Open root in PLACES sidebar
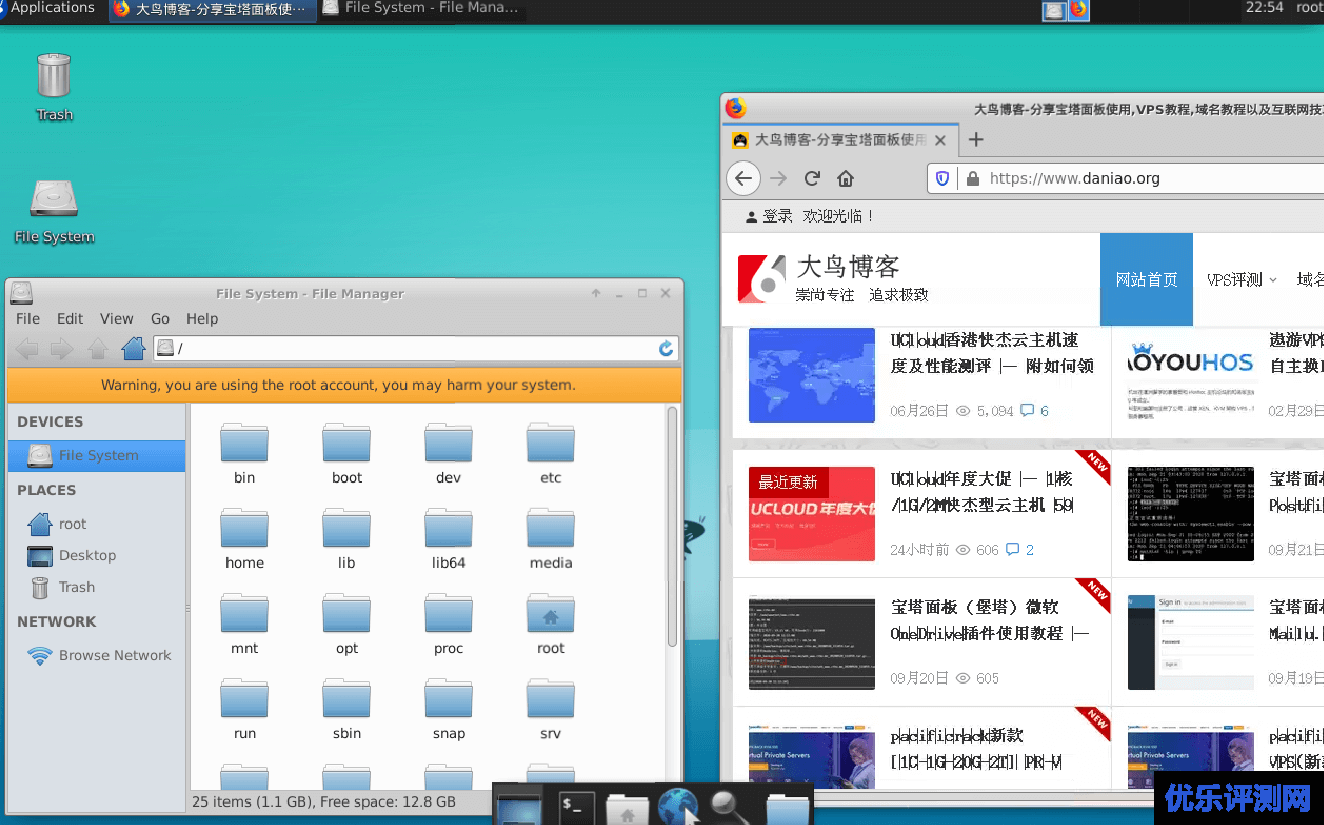1324x825 pixels. [x=72, y=524]
